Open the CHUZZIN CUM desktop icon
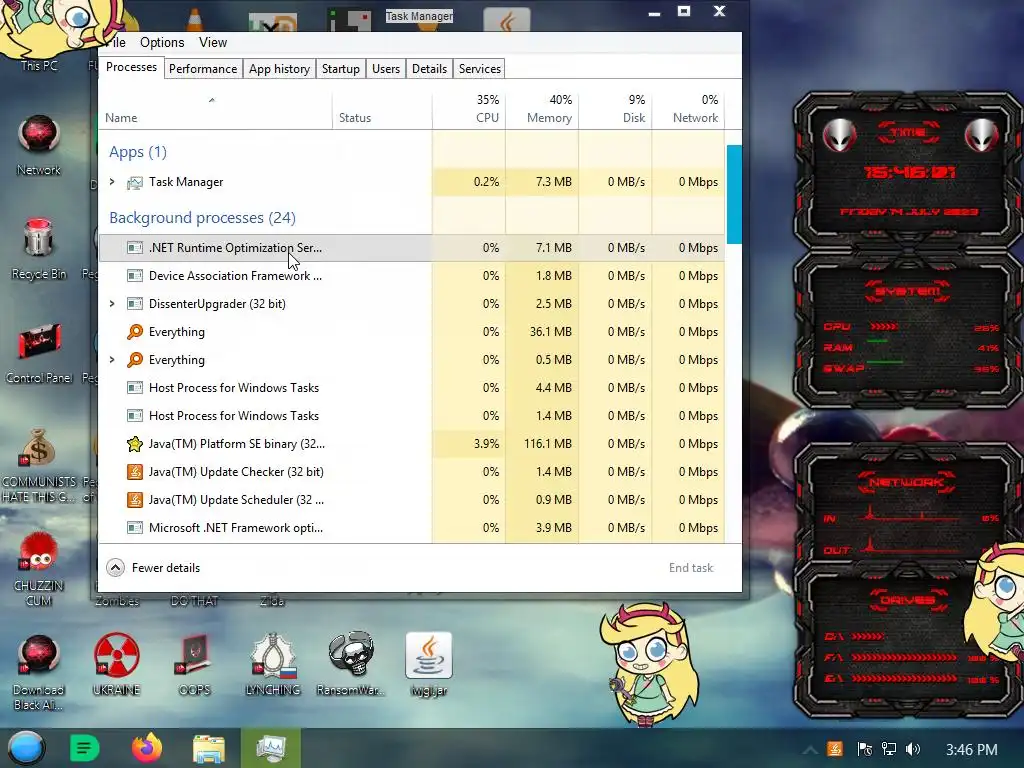 point(39,568)
